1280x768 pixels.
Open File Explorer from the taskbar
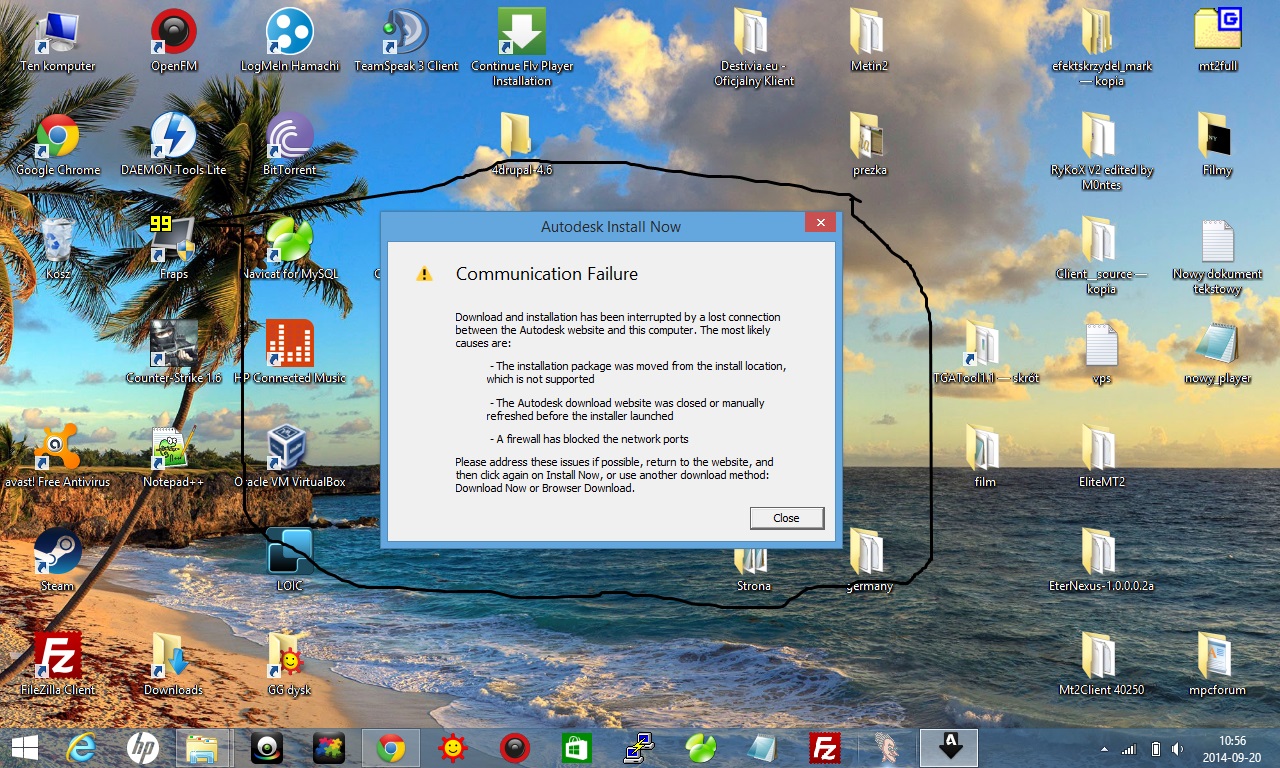pos(204,747)
